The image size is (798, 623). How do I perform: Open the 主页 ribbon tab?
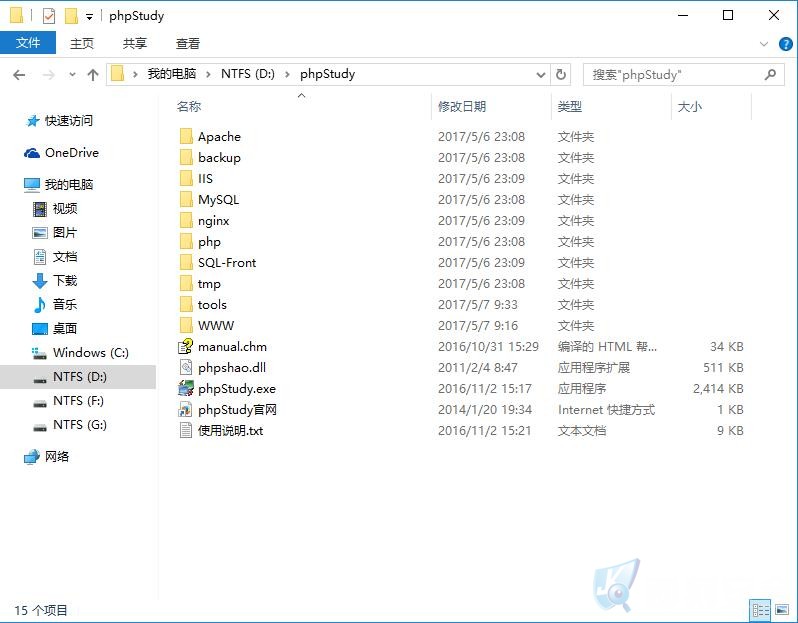[x=82, y=43]
